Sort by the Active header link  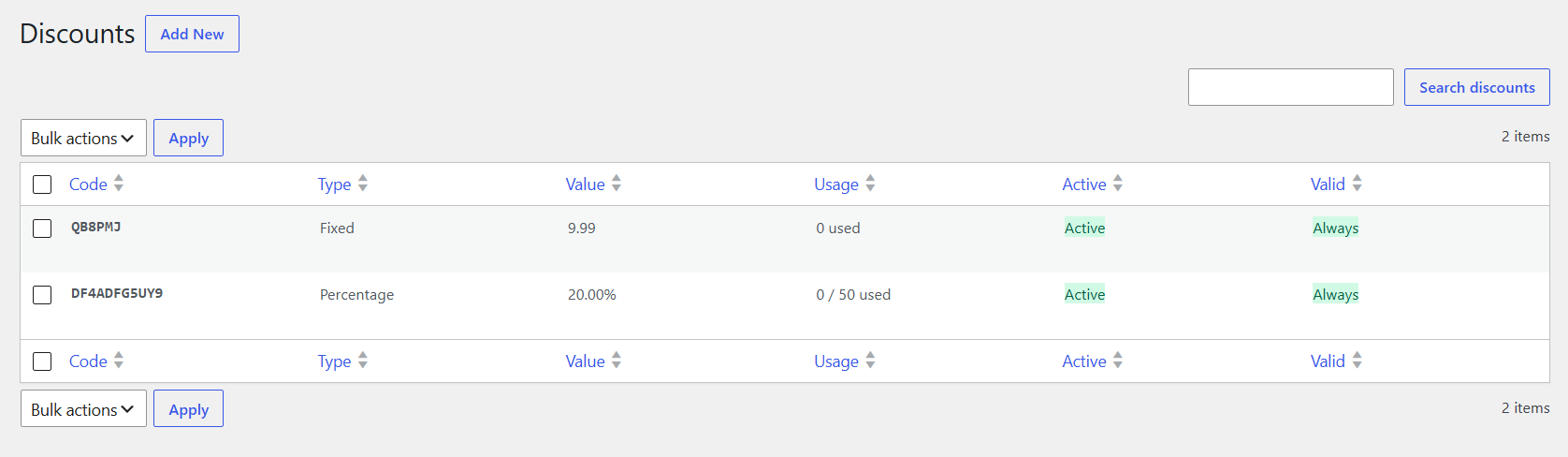pos(1084,184)
